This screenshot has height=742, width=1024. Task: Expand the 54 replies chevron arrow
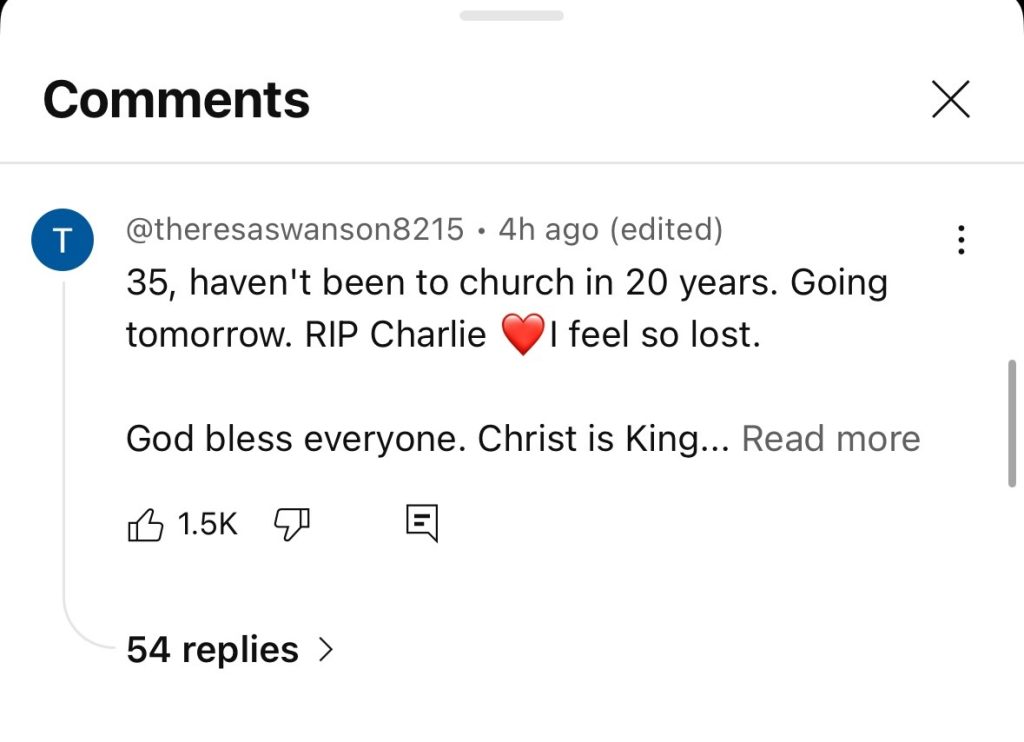tap(324, 651)
